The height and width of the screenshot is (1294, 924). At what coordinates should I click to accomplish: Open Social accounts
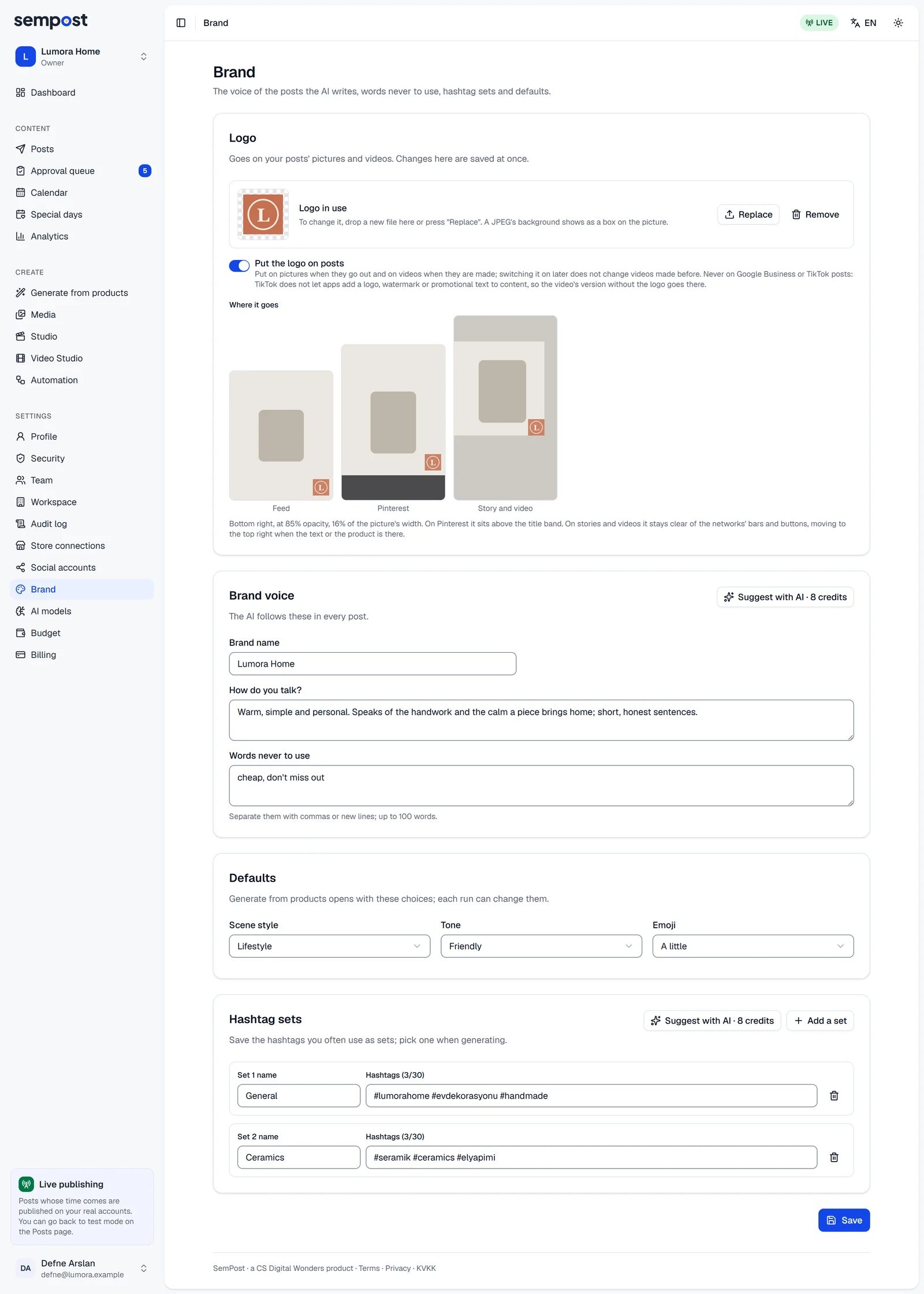coord(82,567)
